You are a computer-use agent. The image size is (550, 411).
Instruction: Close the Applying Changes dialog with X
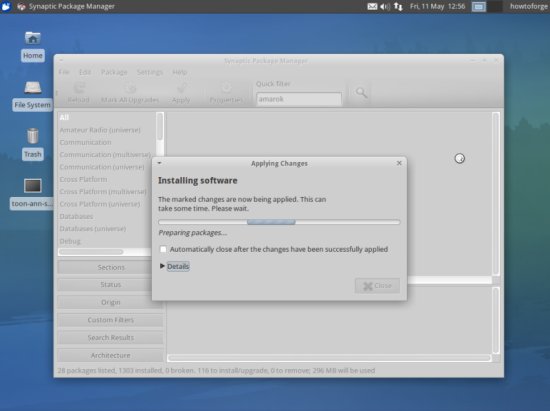click(x=399, y=163)
